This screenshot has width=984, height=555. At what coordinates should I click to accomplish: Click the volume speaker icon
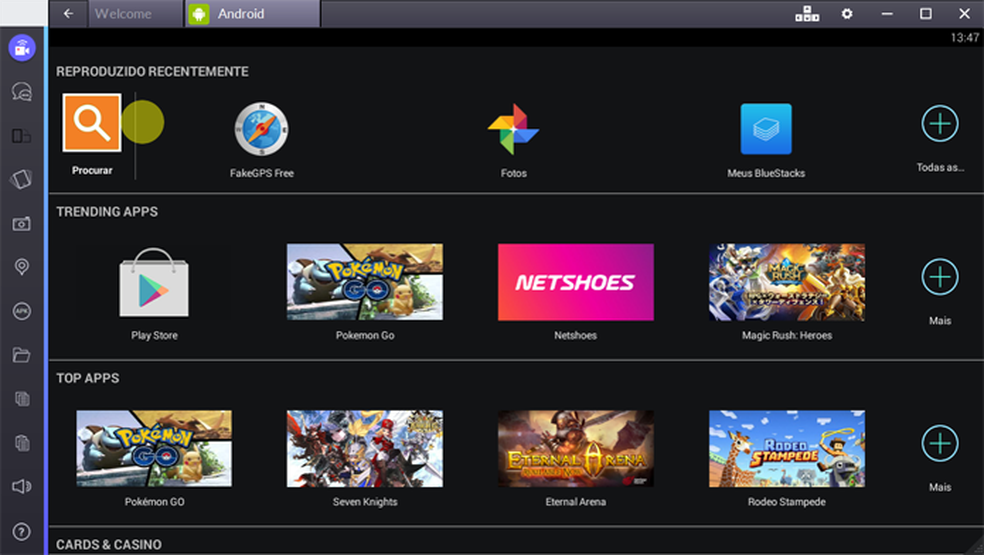21,487
